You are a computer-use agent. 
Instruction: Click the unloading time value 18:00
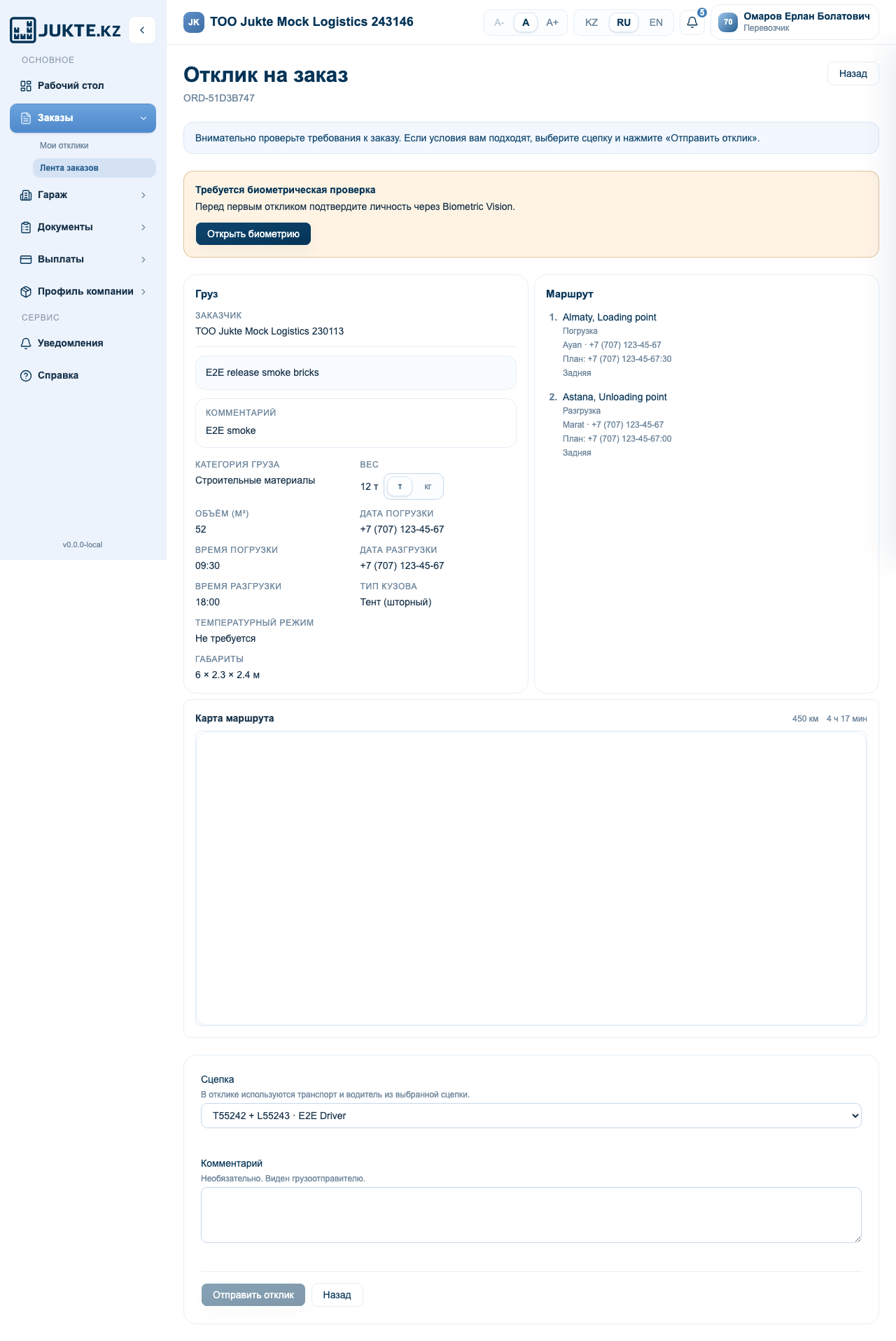(207, 602)
